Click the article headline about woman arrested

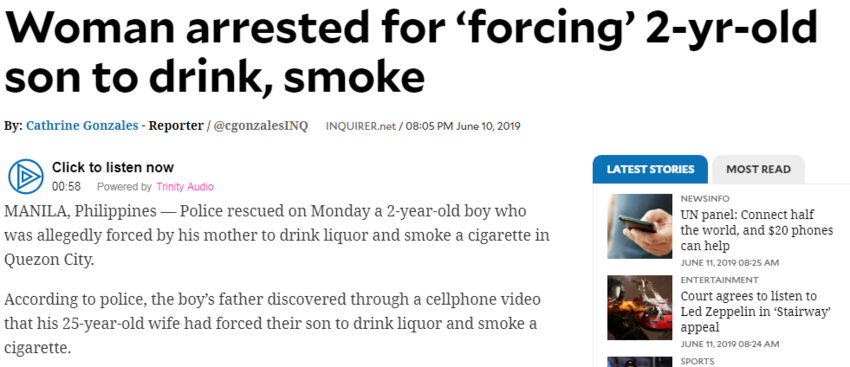point(411,51)
